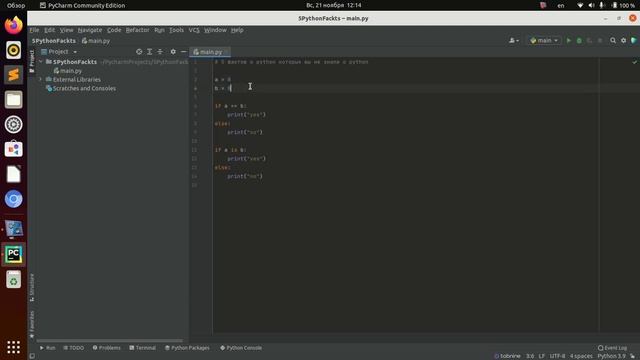Toggle tool window buttons at bottom-left corner

32,356
